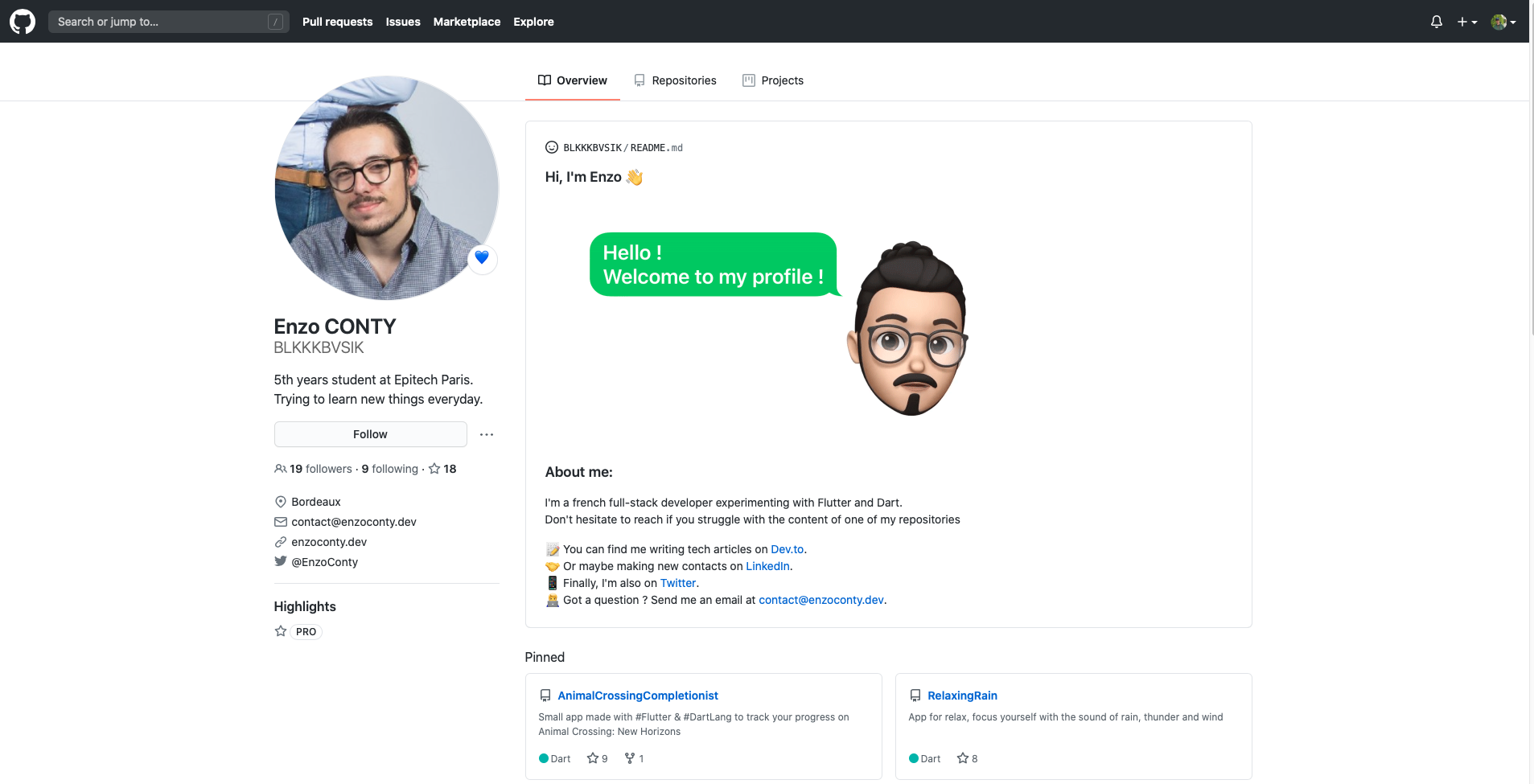Viewport: 1534px width, 784px height.
Task: Follow Enzo CONTY
Action: 370,434
